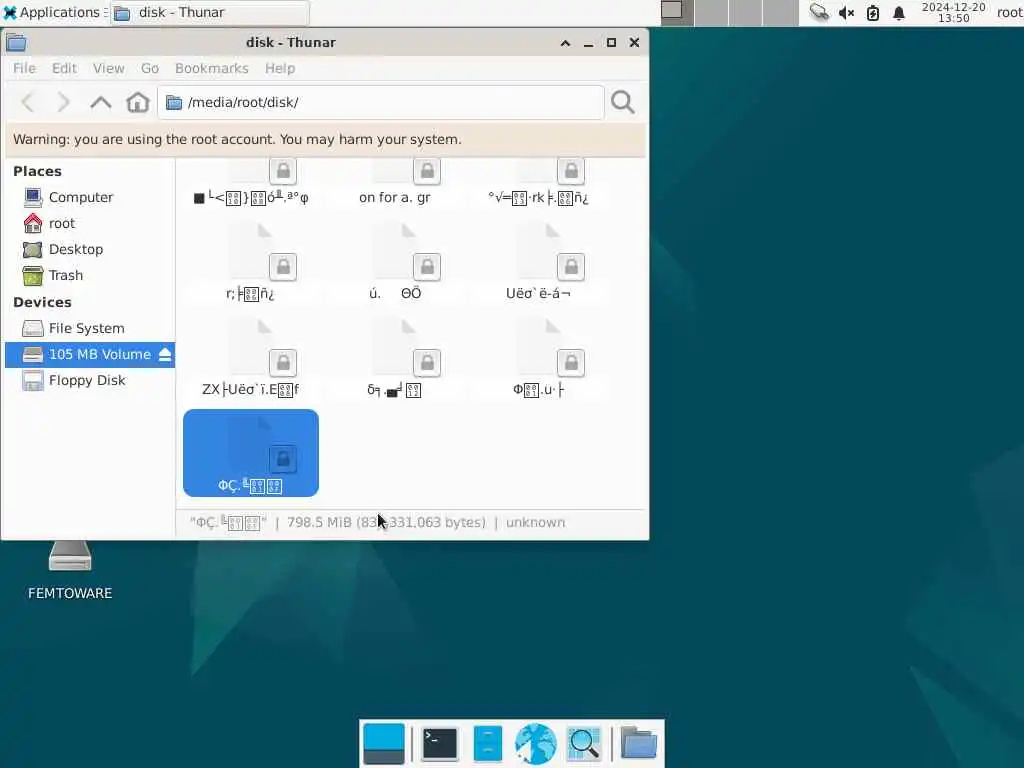The height and width of the screenshot is (768, 1024).
Task: Click the highlighted file starting "ΦÇ"
Action: pos(251,453)
